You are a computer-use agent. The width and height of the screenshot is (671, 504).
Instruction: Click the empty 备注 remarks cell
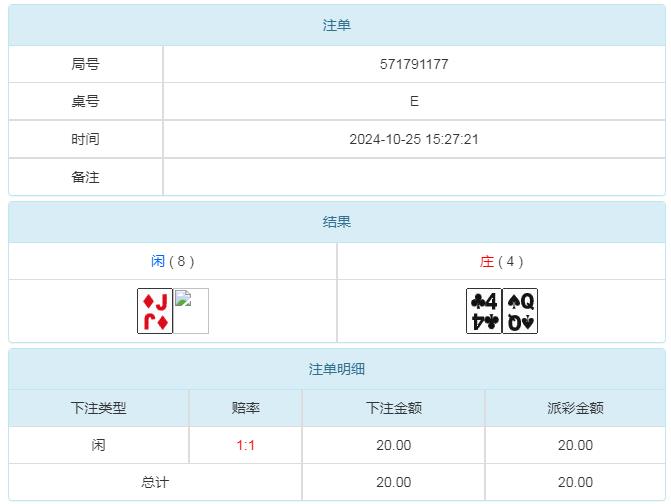(414, 177)
